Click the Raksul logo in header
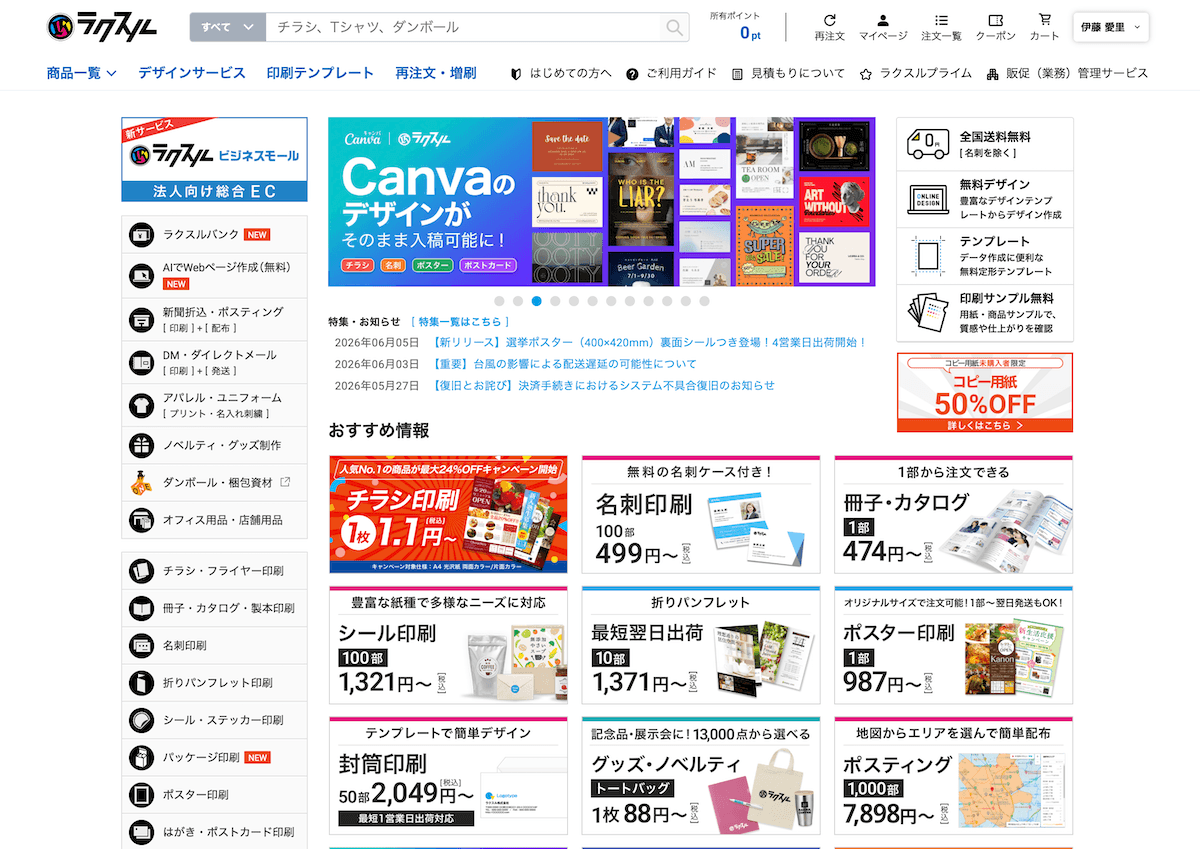This screenshot has height=849, width=1200. click(x=102, y=27)
